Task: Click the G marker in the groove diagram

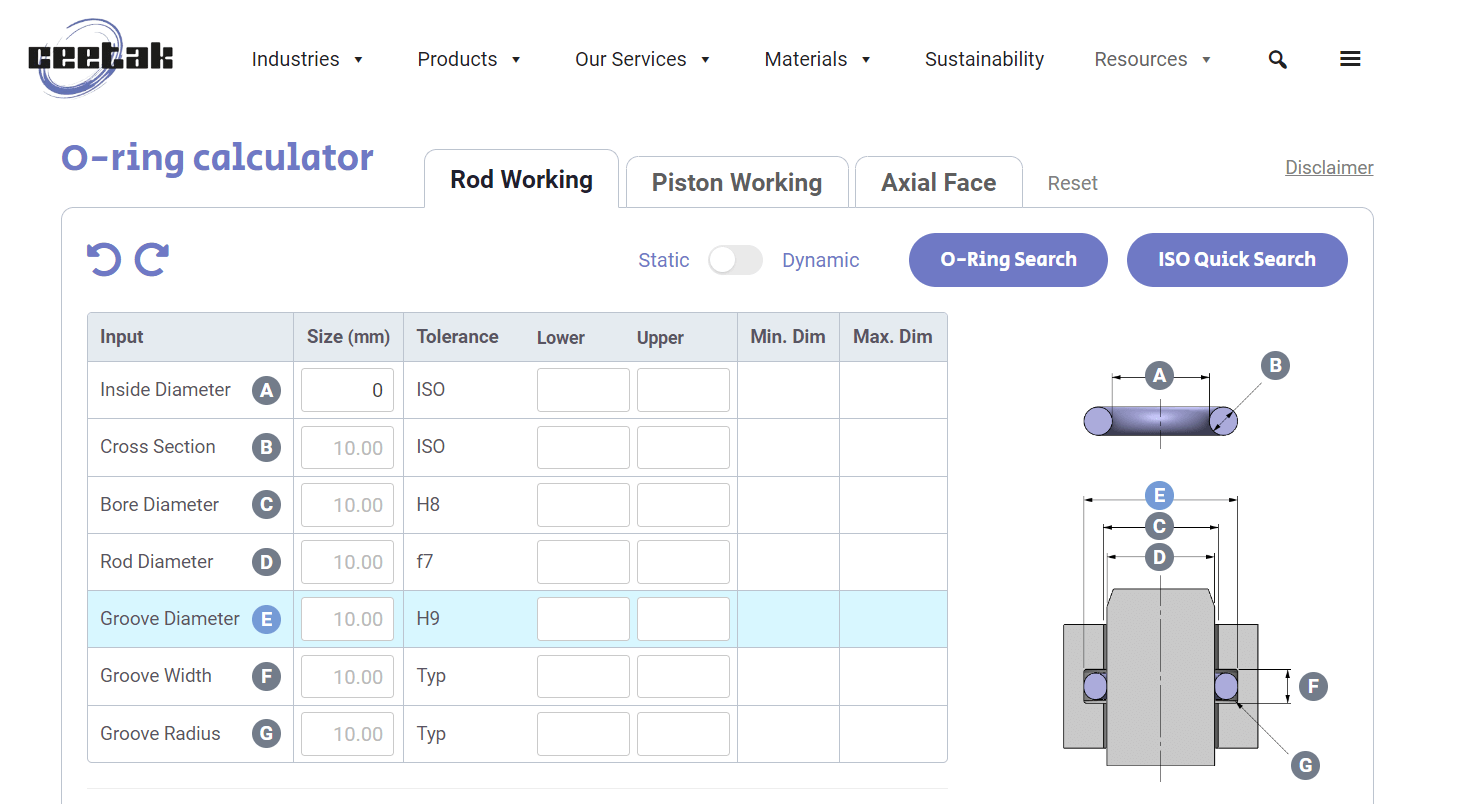Action: (x=1304, y=766)
